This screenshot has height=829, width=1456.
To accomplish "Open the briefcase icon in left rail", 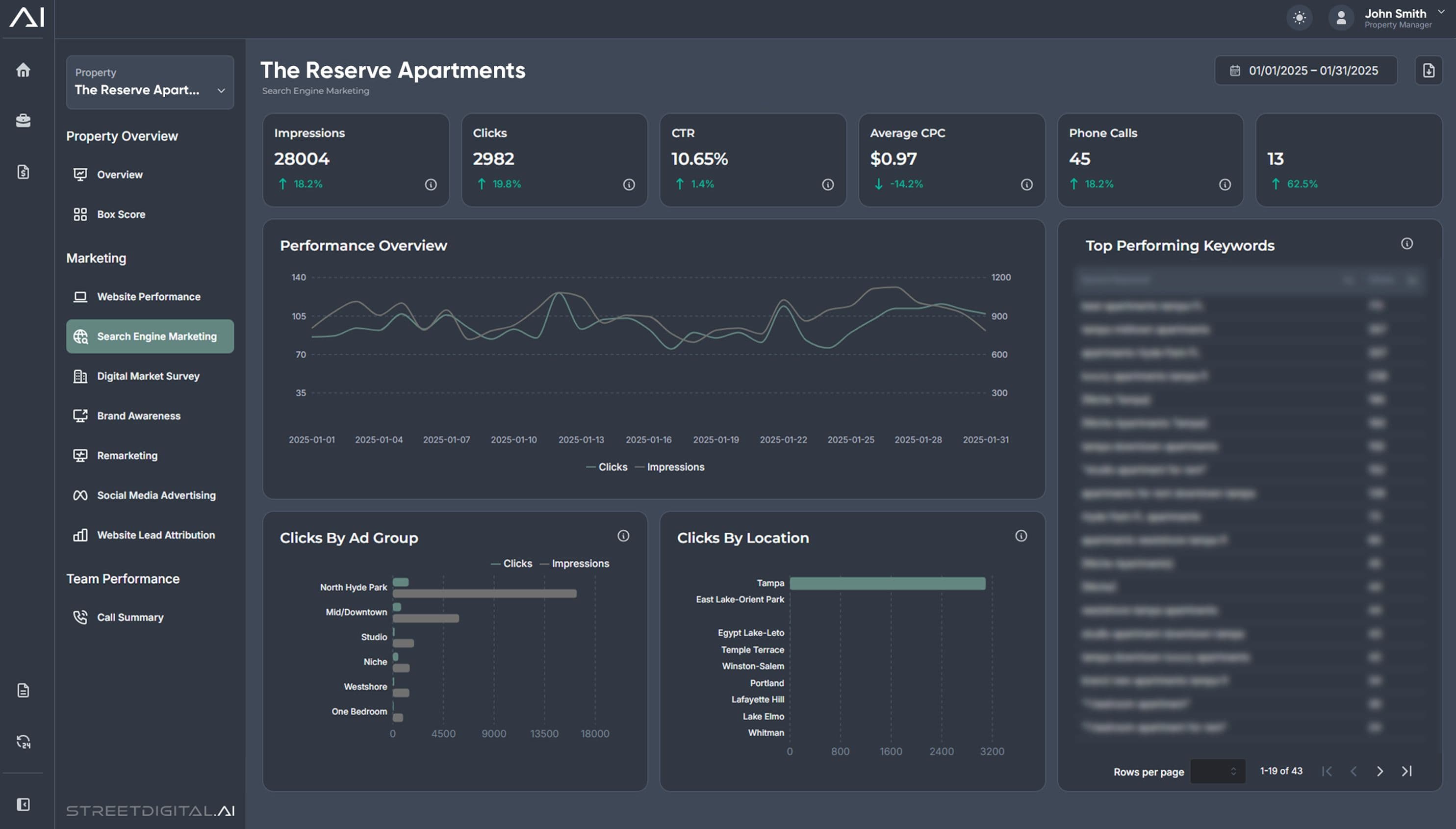I will click(x=23, y=121).
